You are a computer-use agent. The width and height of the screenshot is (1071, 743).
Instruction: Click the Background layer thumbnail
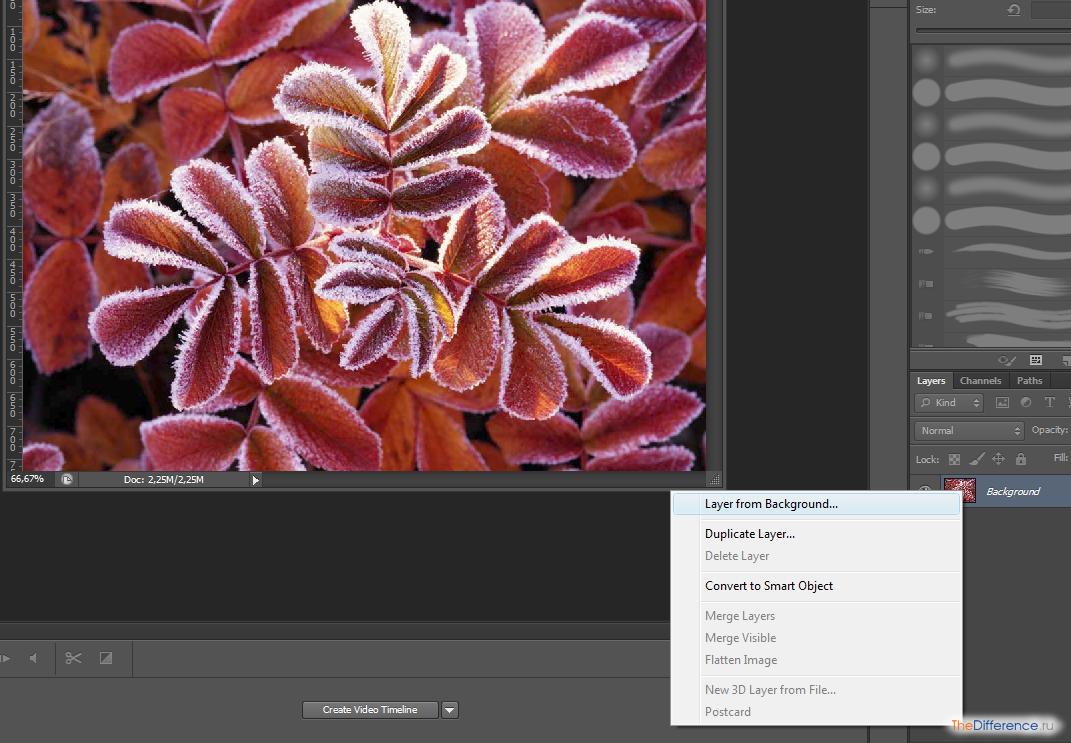pos(960,491)
